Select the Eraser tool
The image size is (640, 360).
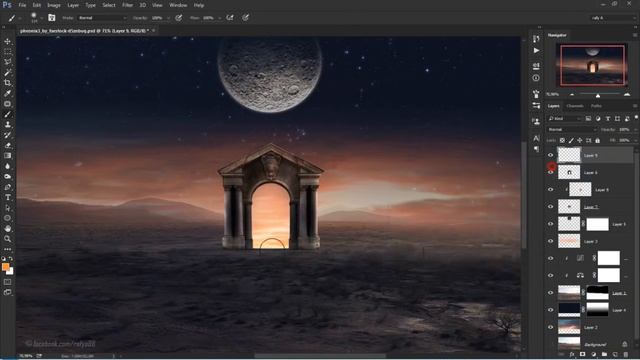click(x=7, y=145)
